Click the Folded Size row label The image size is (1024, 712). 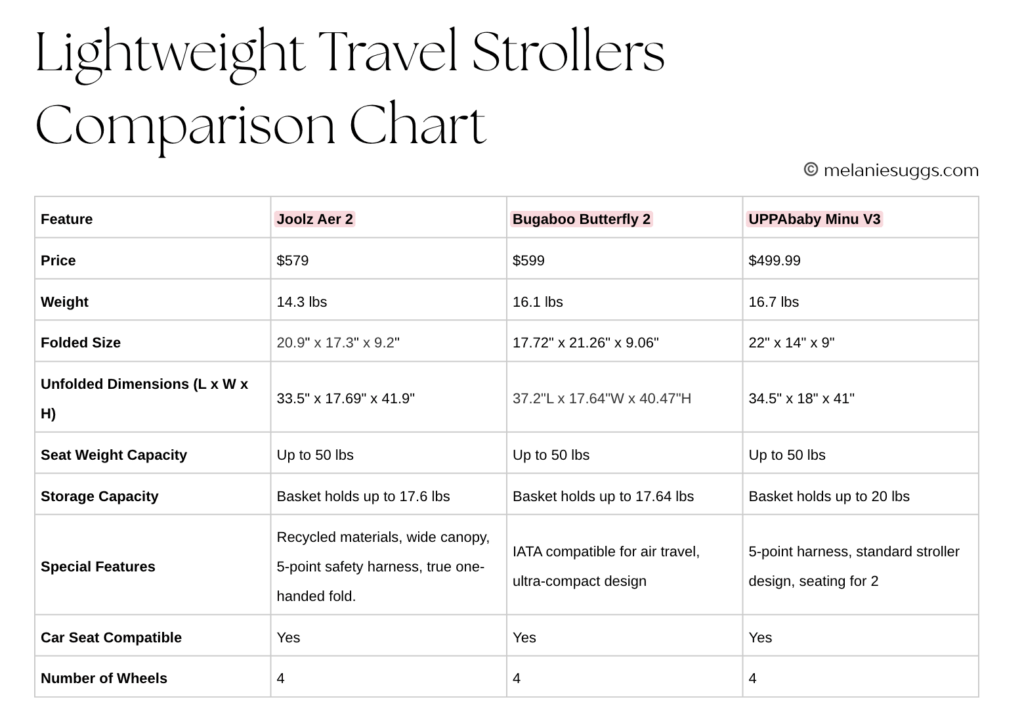[80, 342]
